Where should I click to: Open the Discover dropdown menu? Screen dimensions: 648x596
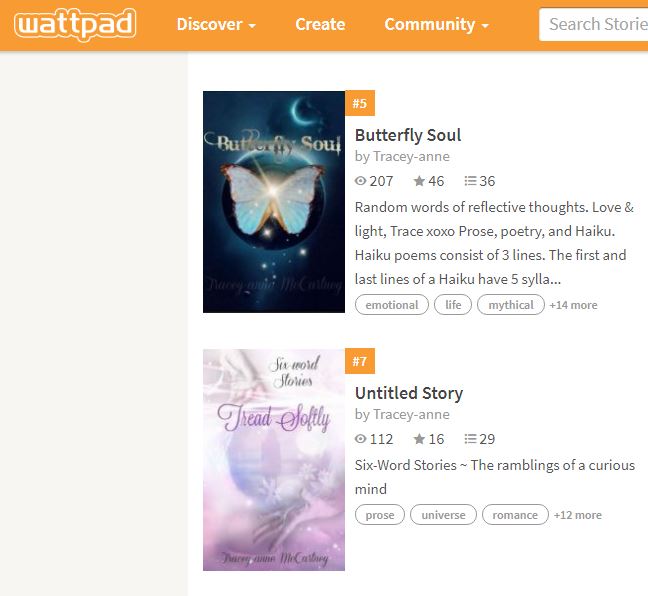tap(216, 24)
